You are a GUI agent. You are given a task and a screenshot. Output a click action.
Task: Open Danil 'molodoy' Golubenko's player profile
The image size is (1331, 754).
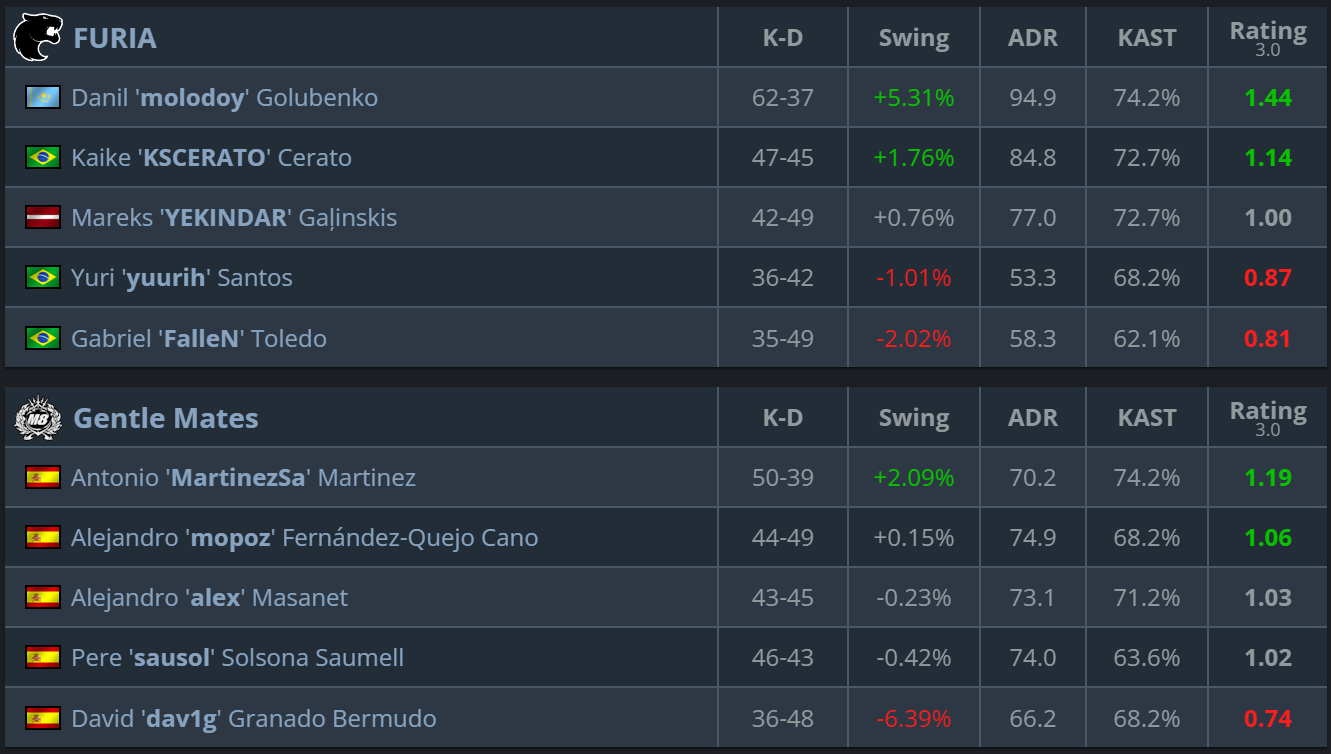[x=224, y=97]
